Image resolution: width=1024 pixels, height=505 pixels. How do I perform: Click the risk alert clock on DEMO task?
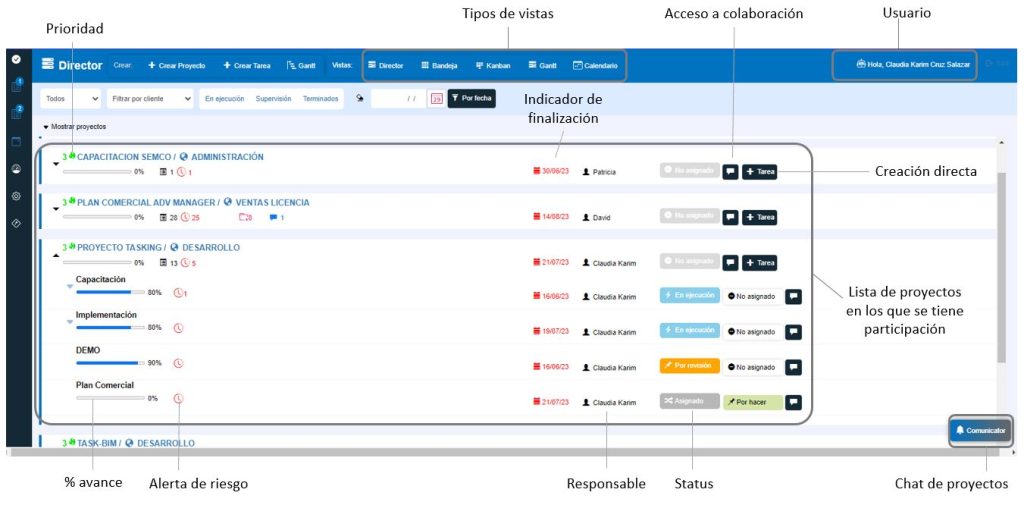click(179, 363)
